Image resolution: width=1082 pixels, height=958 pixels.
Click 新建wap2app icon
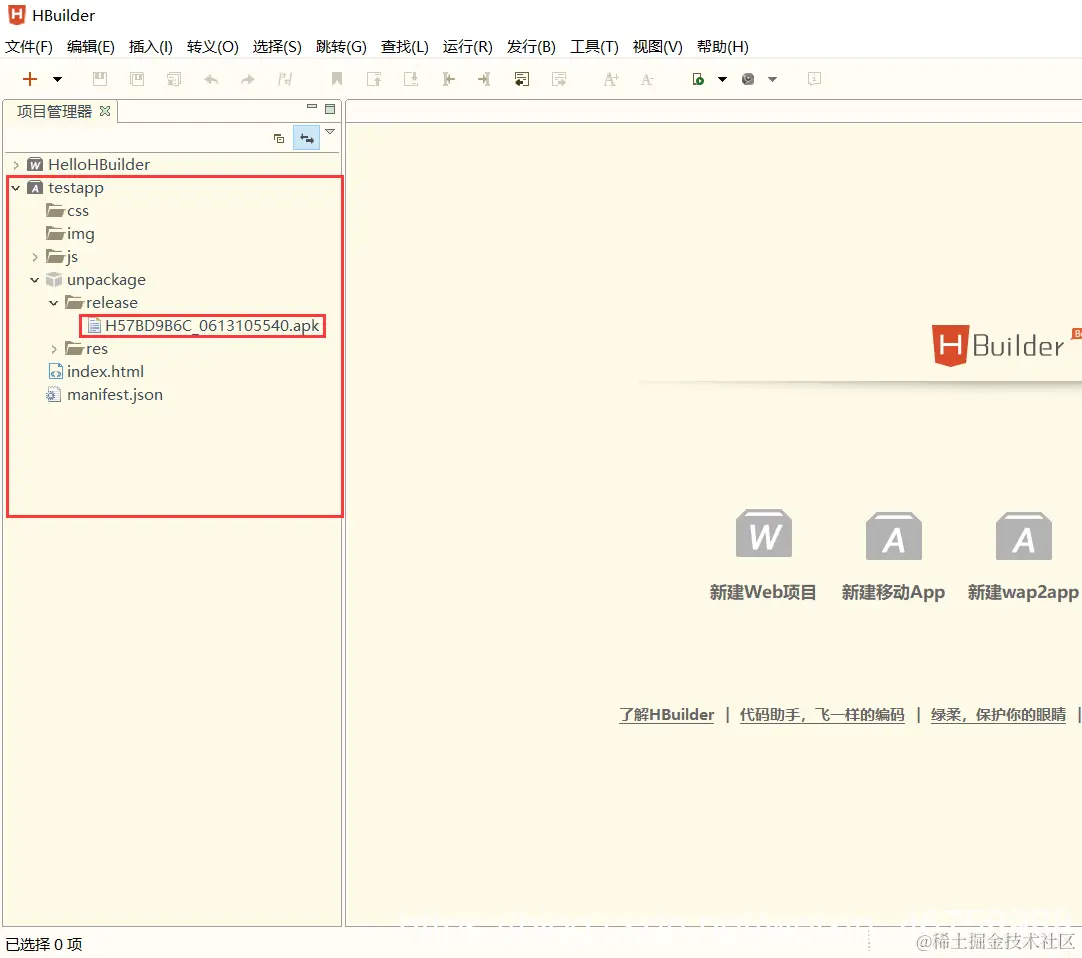1023,536
